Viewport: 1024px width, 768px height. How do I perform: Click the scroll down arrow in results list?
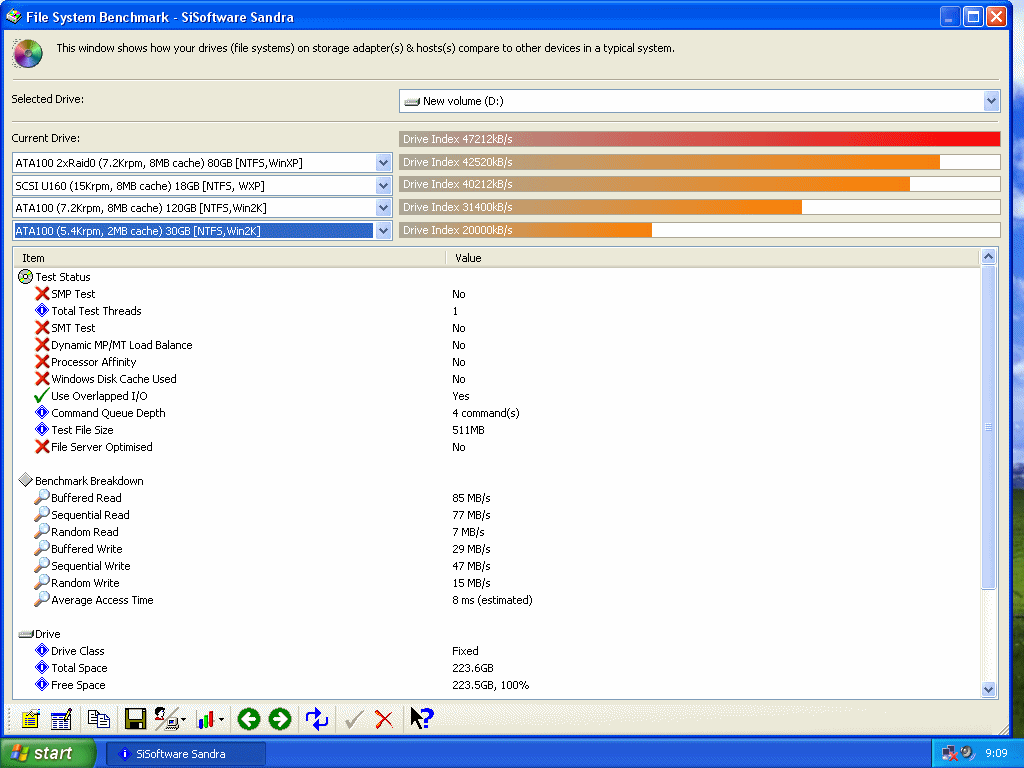pyautogui.click(x=989, y=689)
